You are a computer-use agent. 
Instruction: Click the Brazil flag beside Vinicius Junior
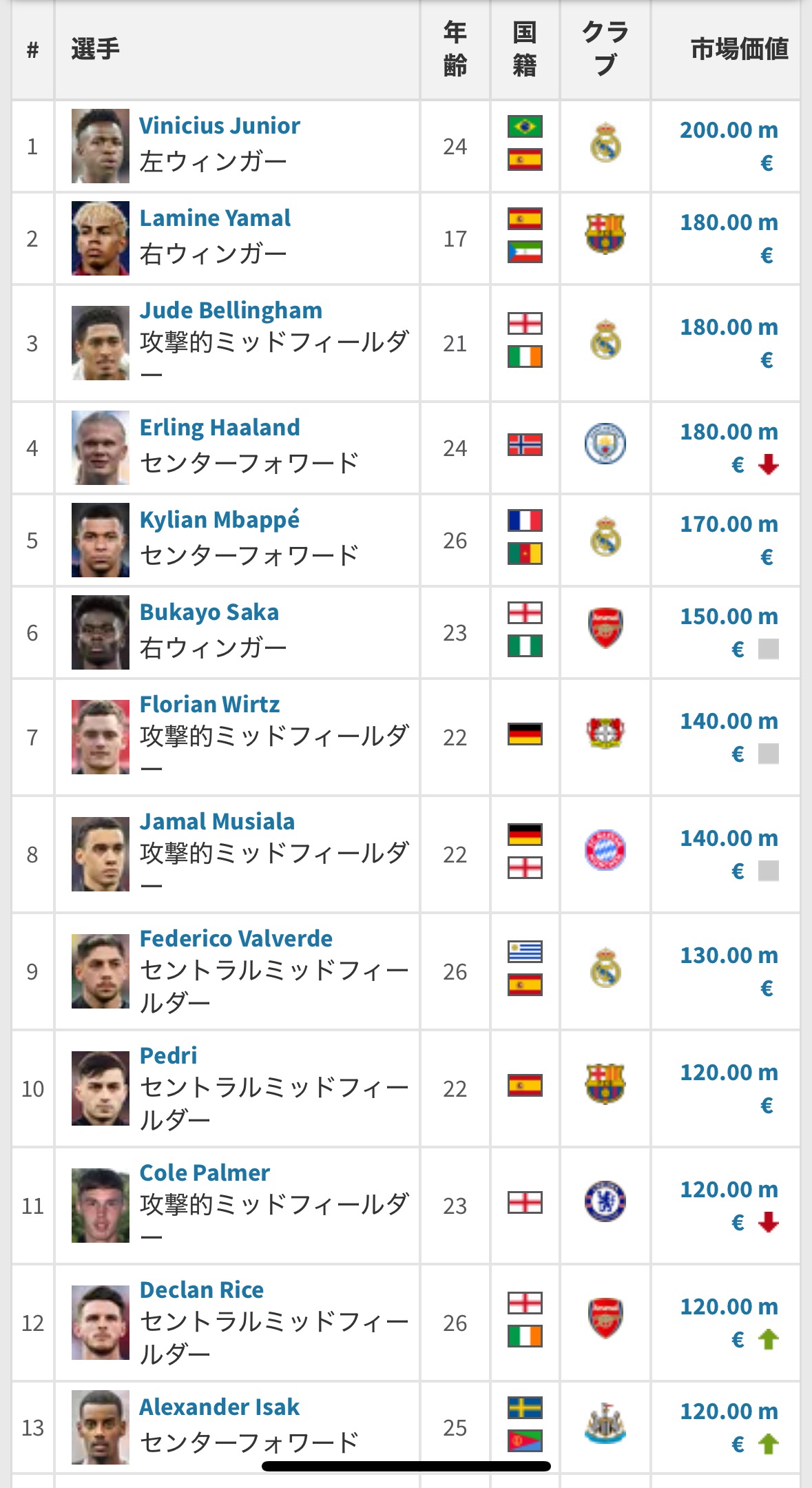pyautogui.click(x=525, y=127)
